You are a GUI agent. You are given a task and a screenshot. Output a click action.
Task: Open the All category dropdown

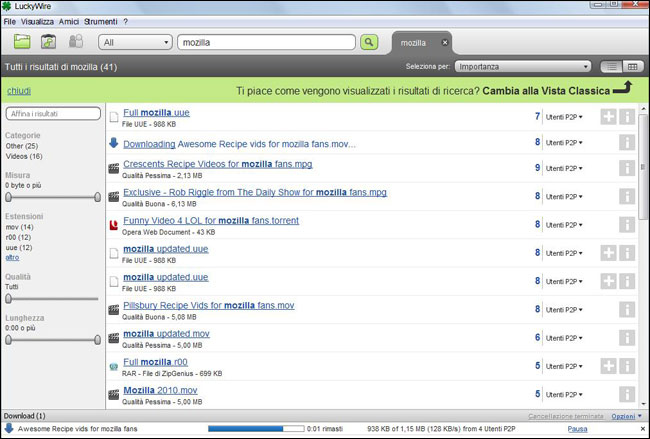[x=135, y=43]
